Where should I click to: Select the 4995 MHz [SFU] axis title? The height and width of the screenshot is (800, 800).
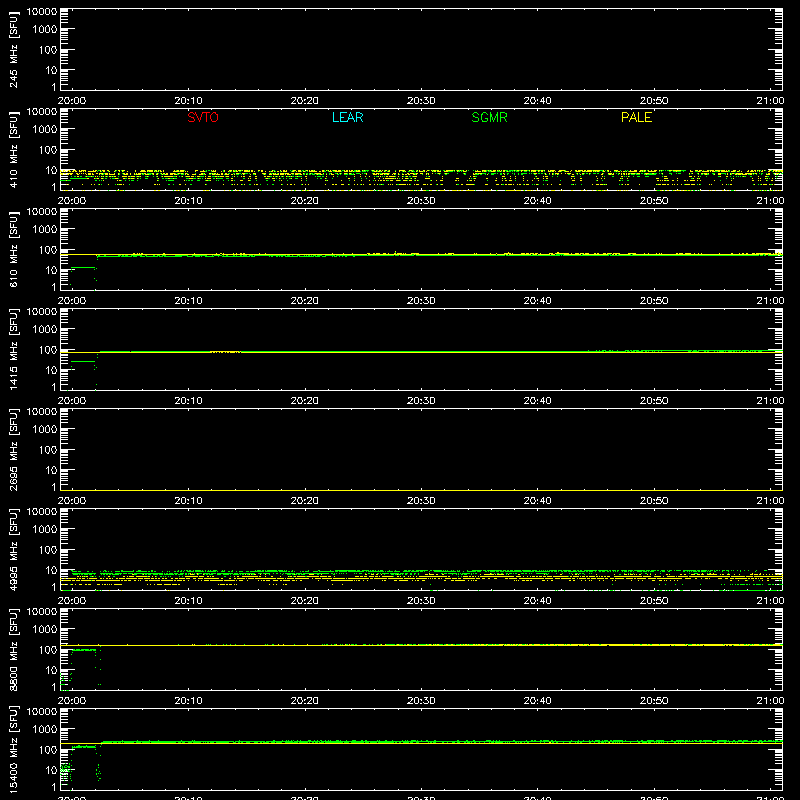click(14, 549)
